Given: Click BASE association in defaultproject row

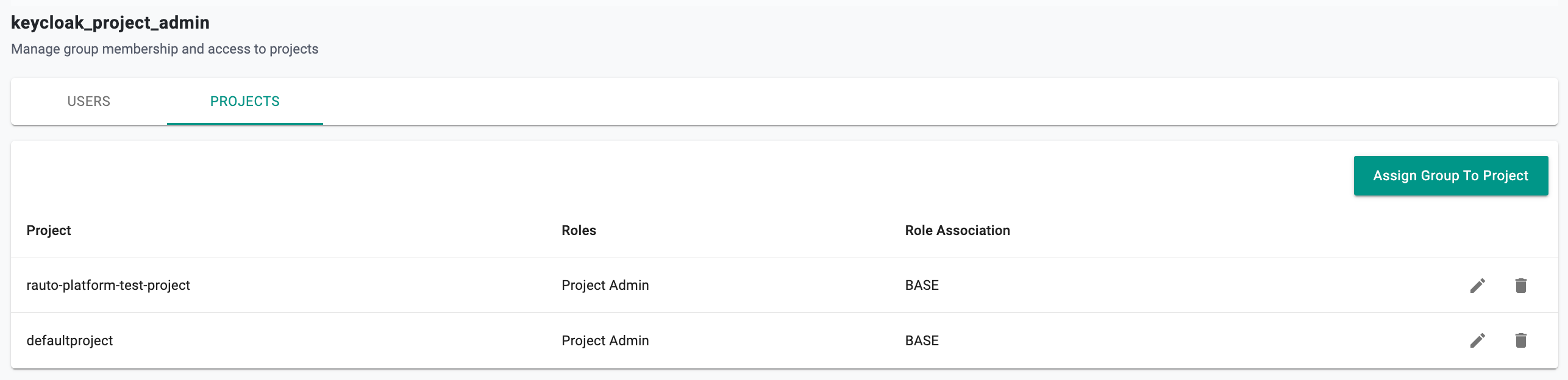Looking at the screenshot, I should [922, 340].
